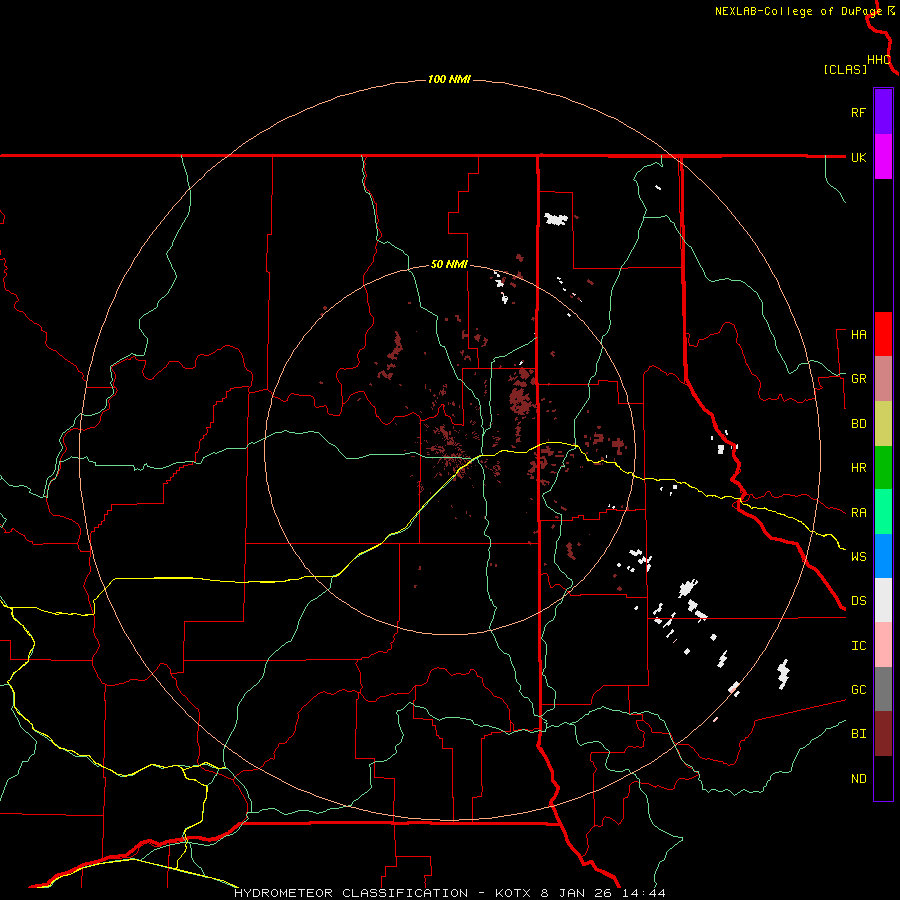
Task: Select the "WS" legend label
Action: (858, 557)
